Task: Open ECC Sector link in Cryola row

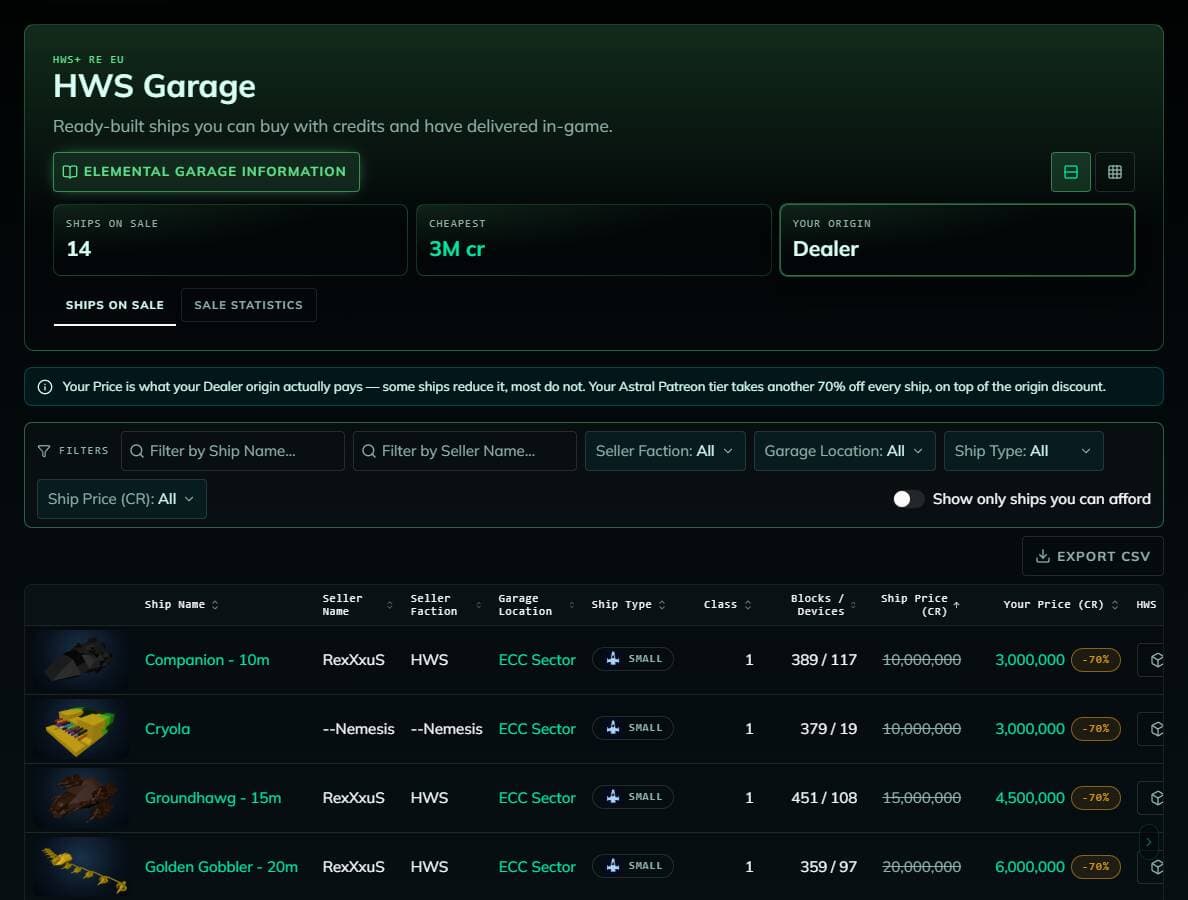Action: [x=537, y=729]
